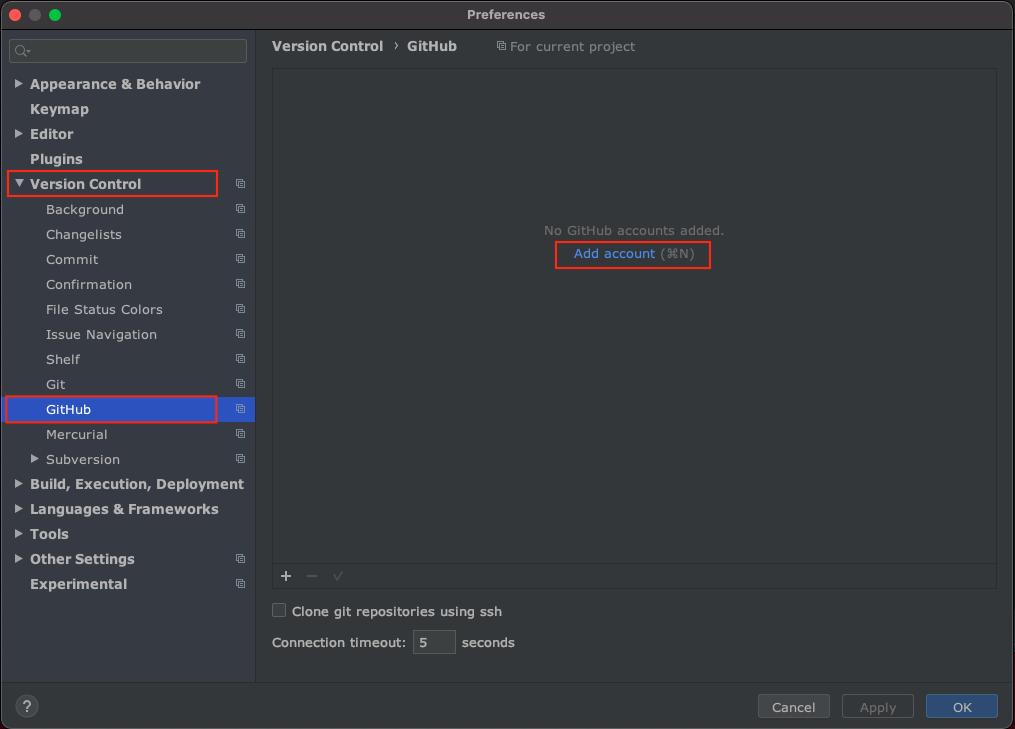This screenshot has width=1015, height=729.
Task: Expand Build, Execution, Deployment arrow
Action: (x=19, y=484)
